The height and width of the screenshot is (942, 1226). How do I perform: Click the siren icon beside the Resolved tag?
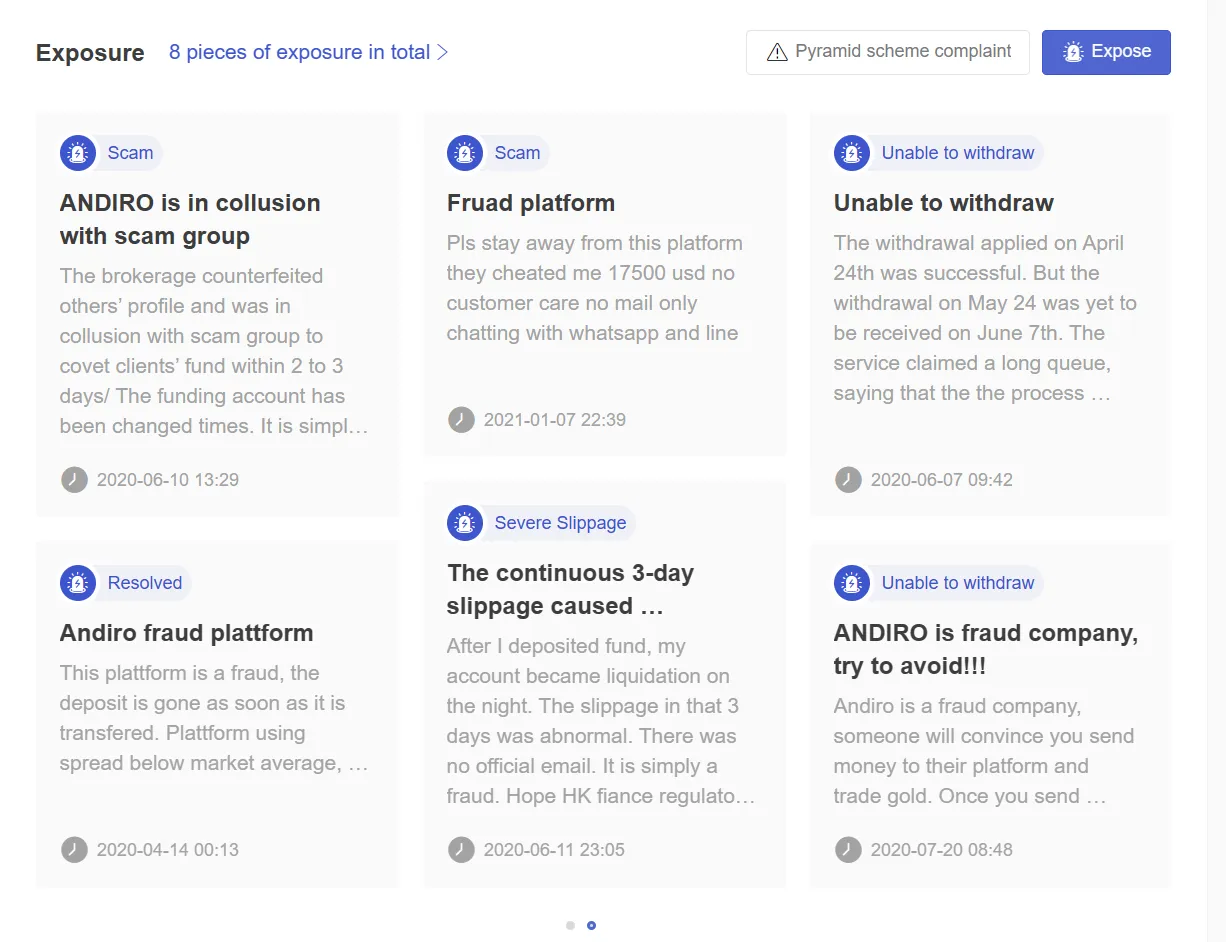(78, 583)
